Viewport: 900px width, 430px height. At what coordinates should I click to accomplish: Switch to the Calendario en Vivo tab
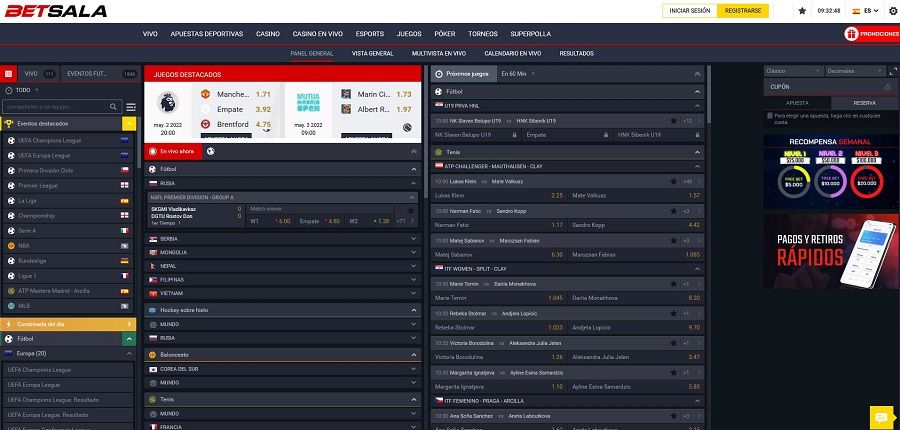coord(513,53)
